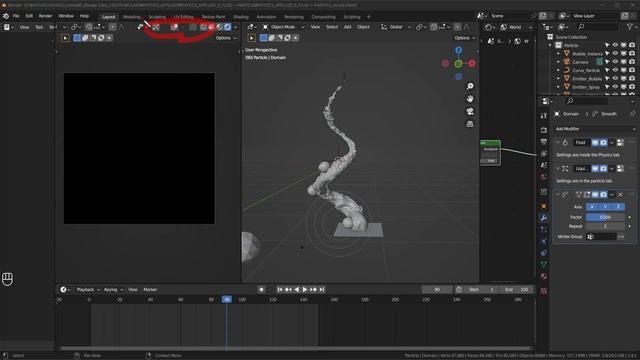Select rendered shading mode in left viewport
Viewport: 640px width, 360px height.
coord(227,27)
